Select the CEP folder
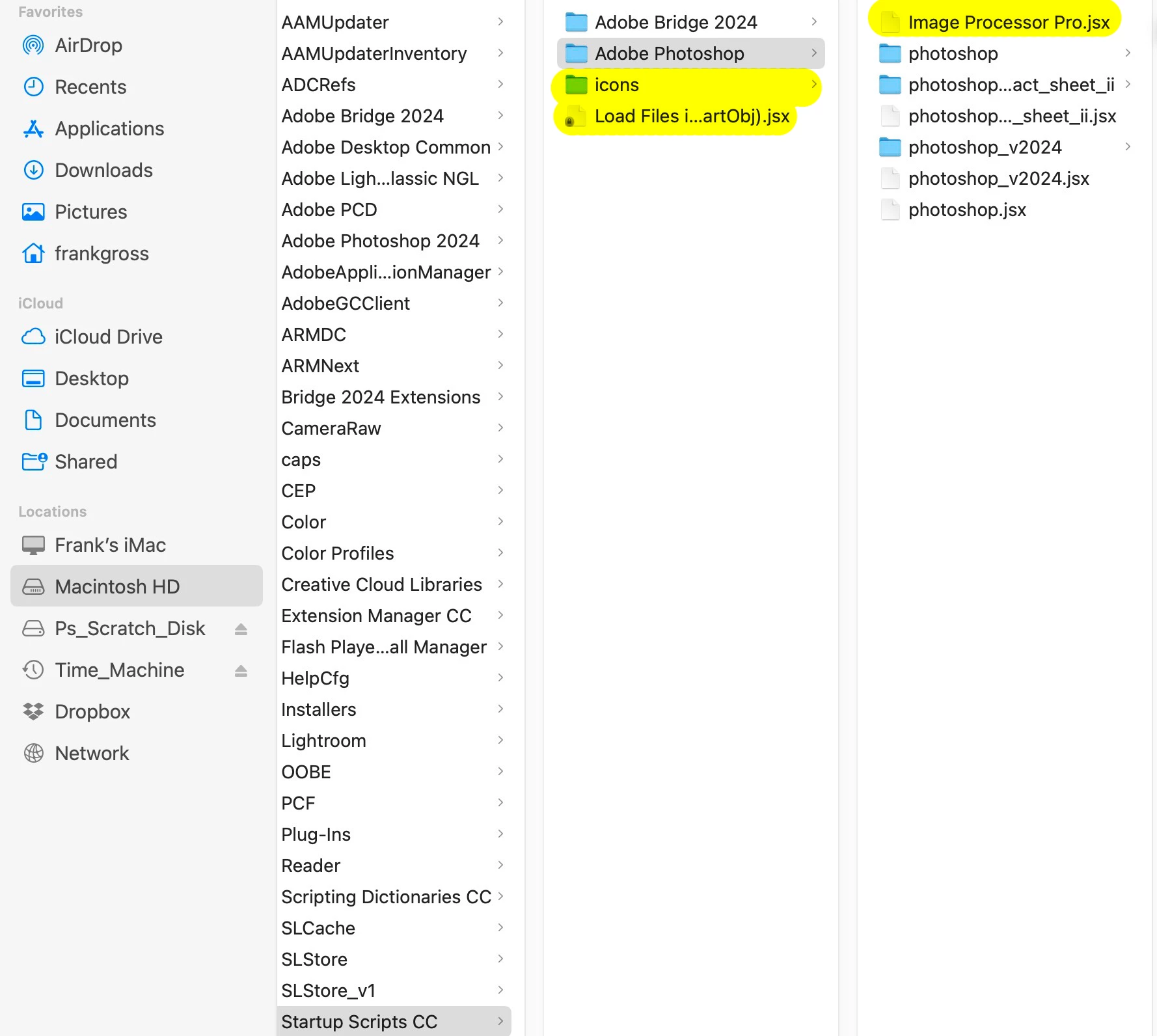 394,491
